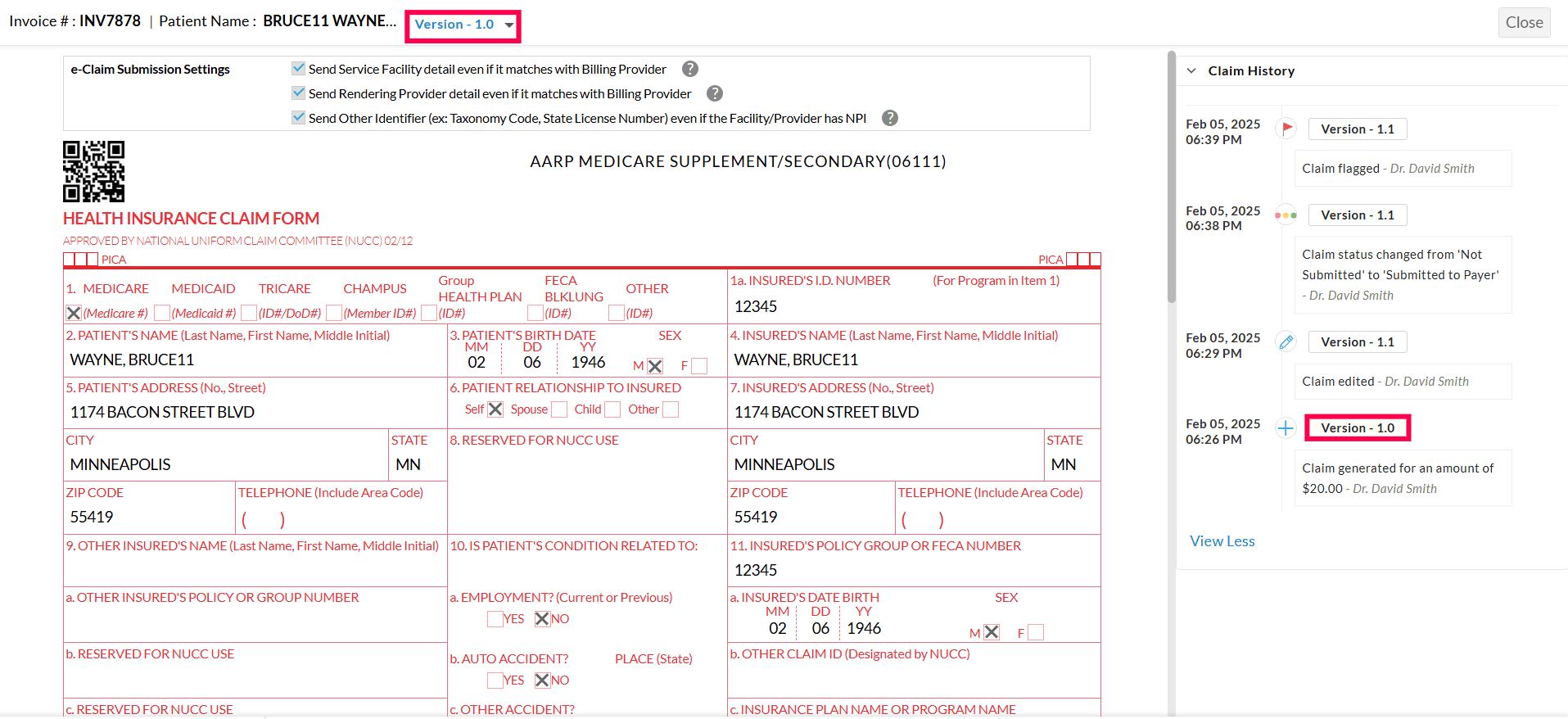Click help icon beside Send Rendering Provider option

(x=715, y=94)
